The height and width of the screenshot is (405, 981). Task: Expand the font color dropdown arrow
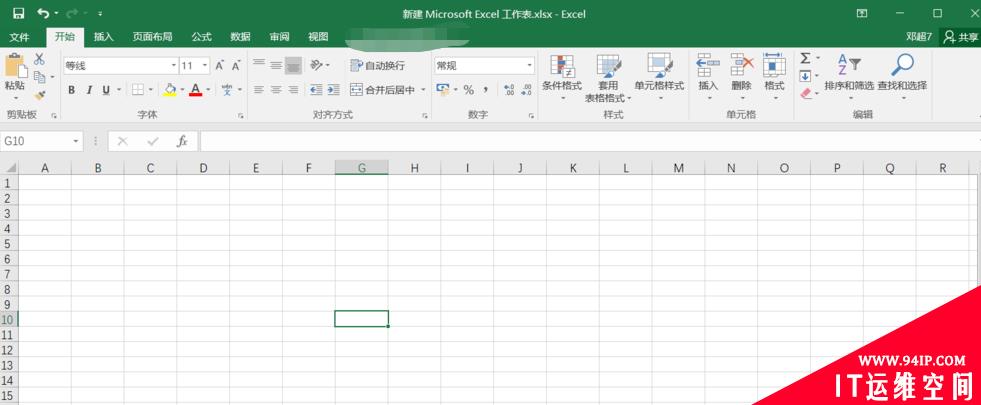(x=208, y=90)
